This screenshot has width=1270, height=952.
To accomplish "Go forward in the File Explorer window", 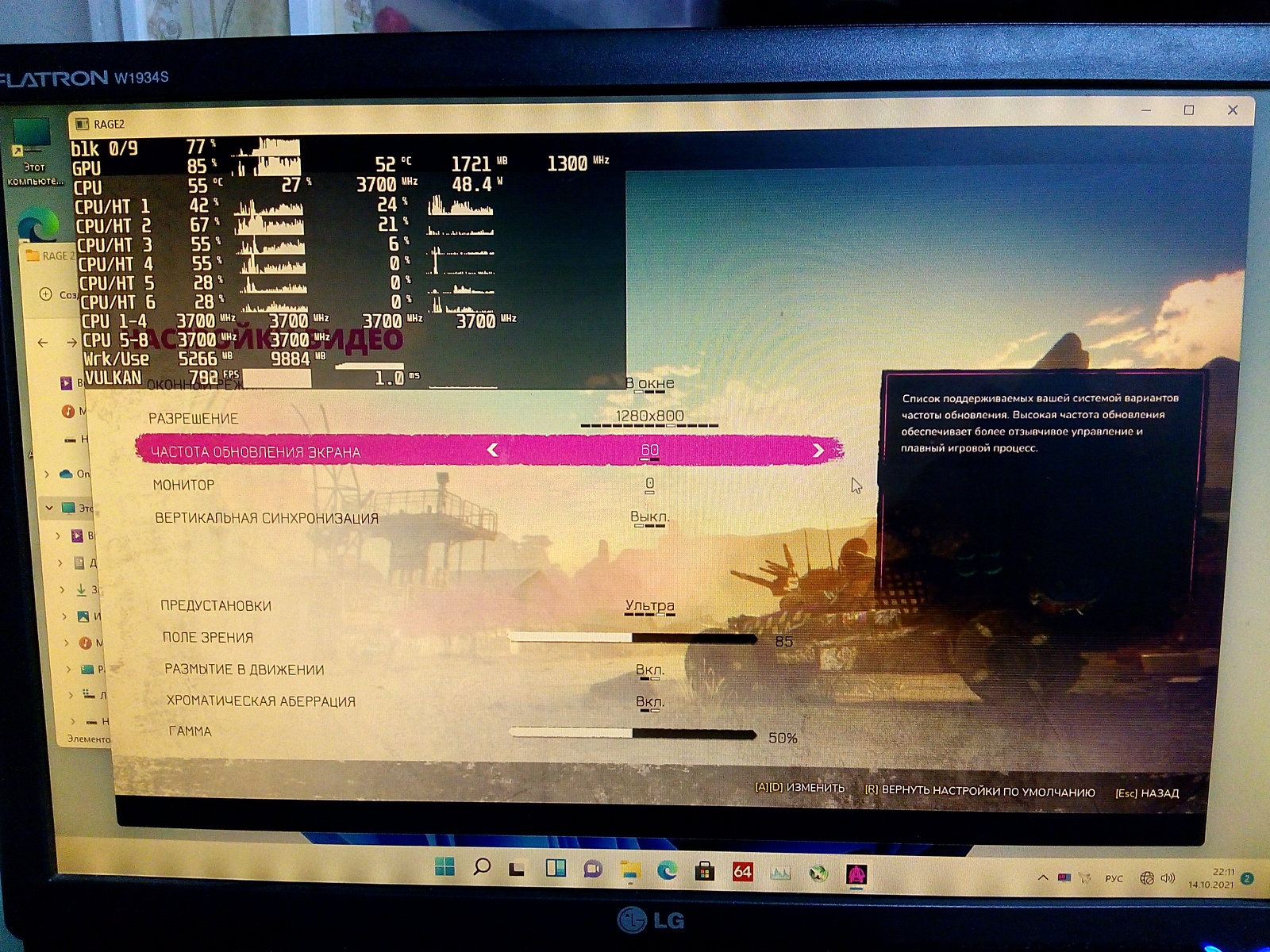I will (71, 343).
